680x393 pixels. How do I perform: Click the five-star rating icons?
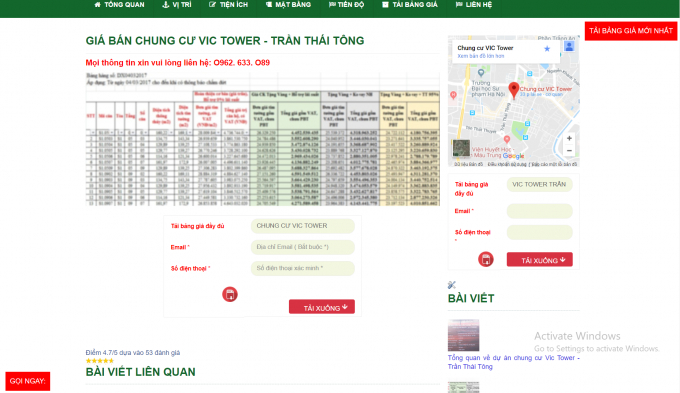pos(100,361)
